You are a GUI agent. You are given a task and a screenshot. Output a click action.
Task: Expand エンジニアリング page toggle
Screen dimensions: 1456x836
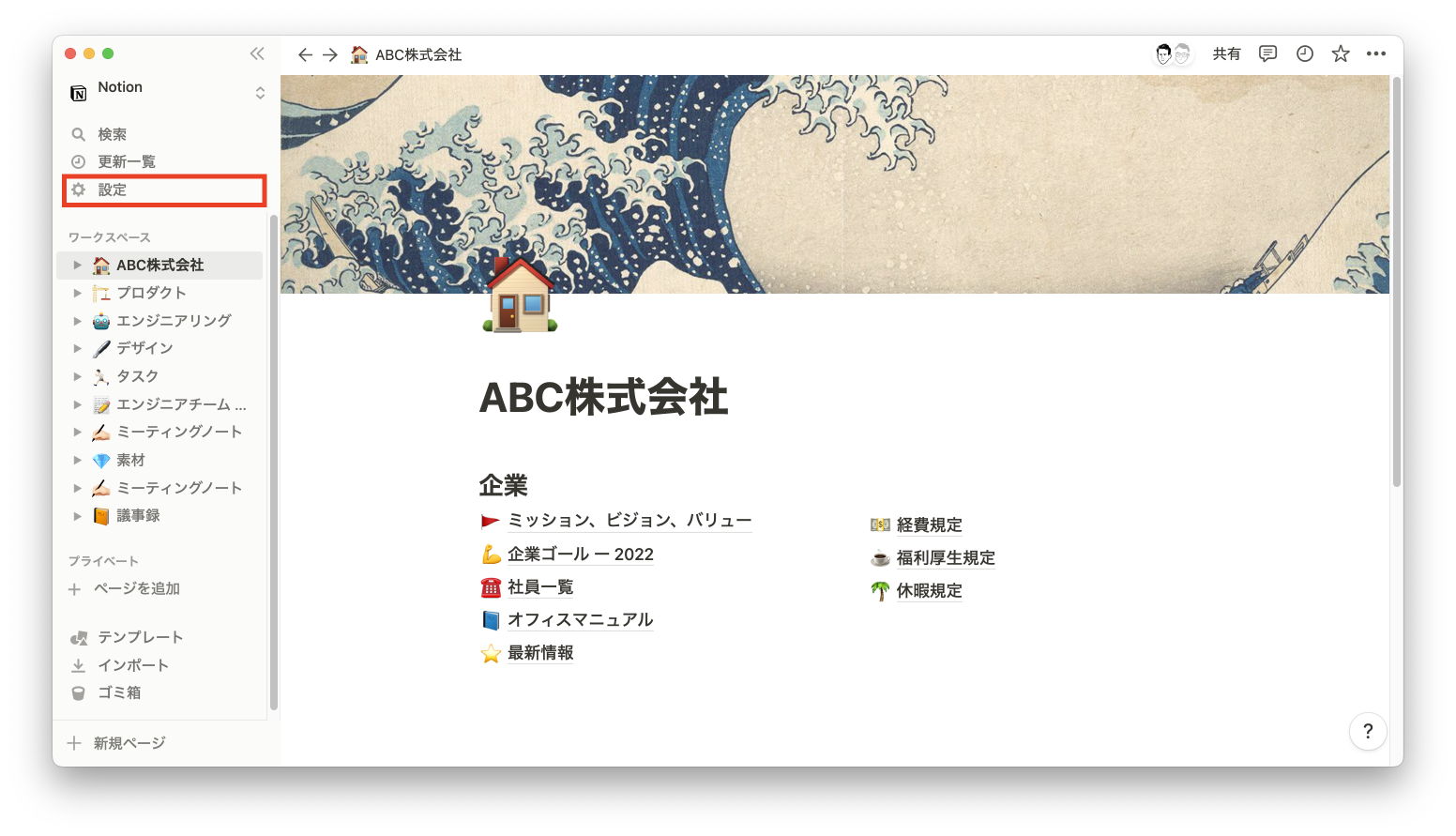pyautogui.click(x=78, y=321)
